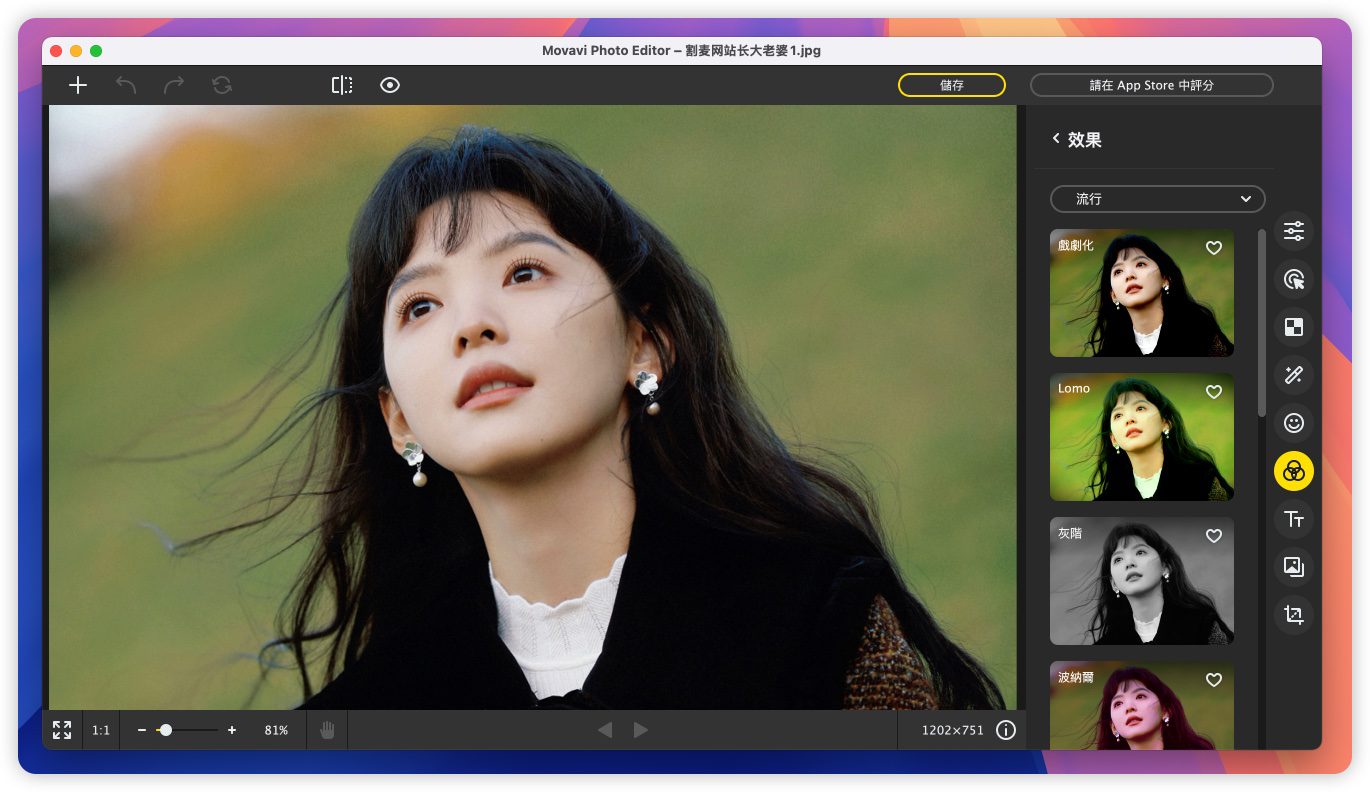
Task: Click the minus zoom out button
Action: pyautogui.click(x=142, y=730)
